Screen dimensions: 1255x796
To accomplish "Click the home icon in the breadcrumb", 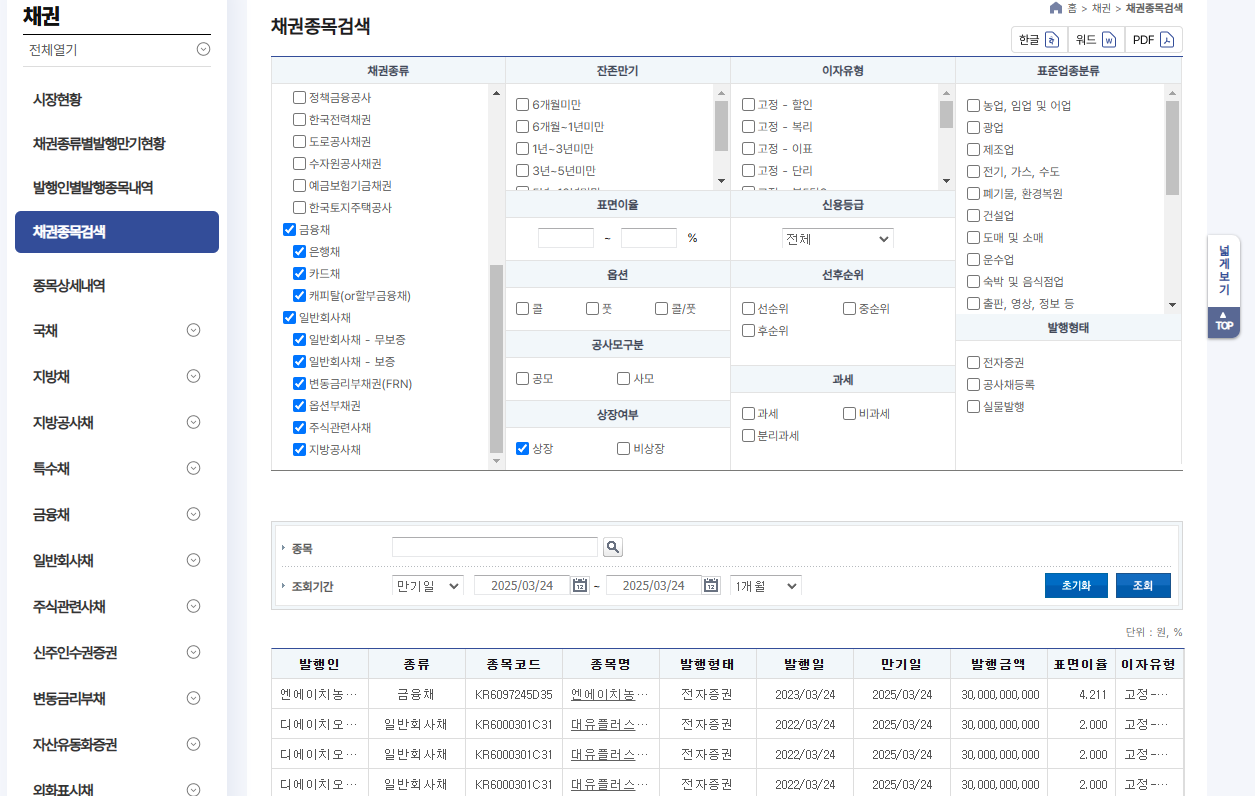I will (1056, 8).
